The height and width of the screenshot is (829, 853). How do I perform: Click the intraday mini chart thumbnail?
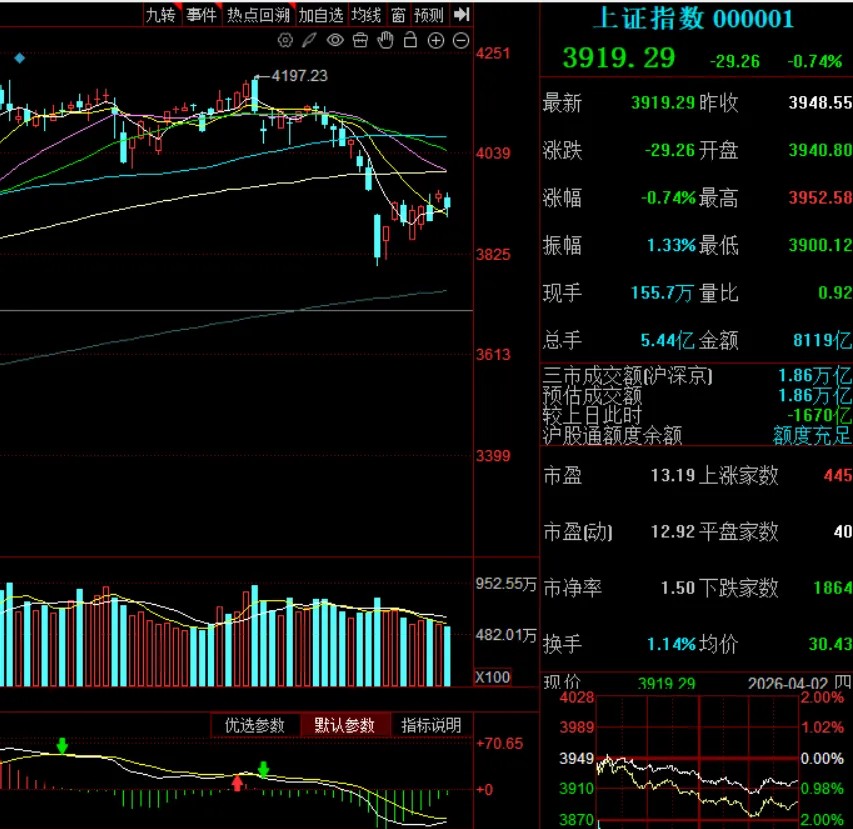pyautogui.click(x=697, y=762)
